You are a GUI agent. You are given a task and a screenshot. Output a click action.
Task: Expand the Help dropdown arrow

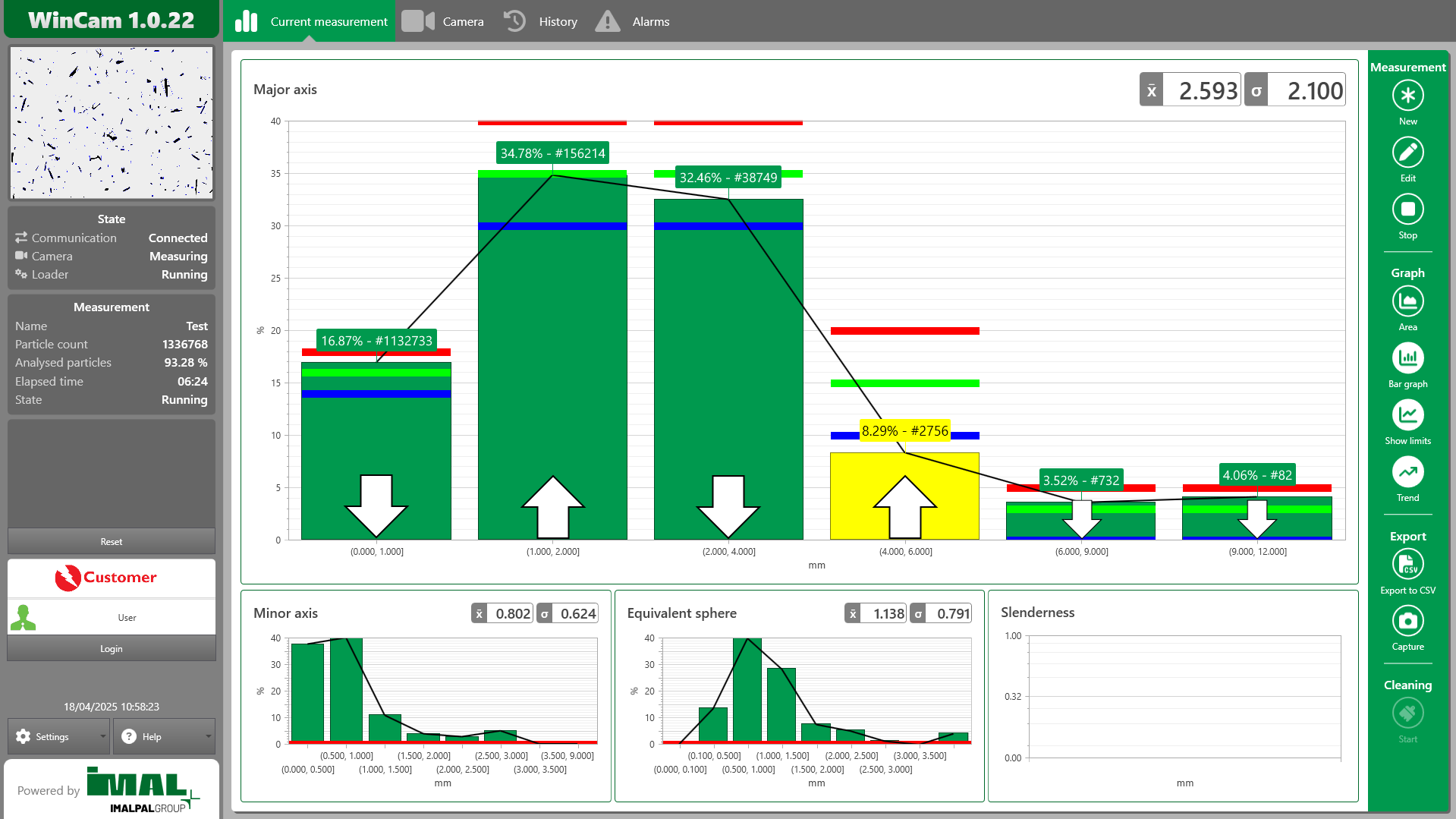pyautogui.click(x=208, y=737)
